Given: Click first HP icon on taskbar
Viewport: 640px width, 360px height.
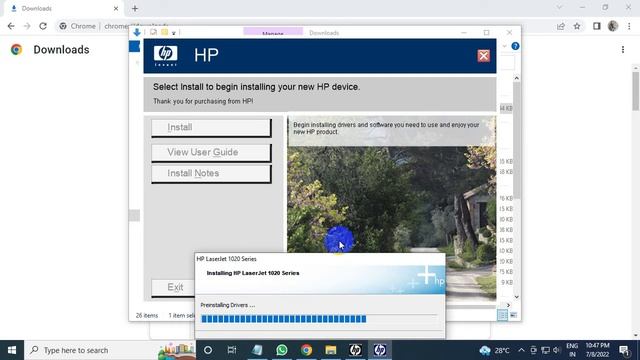Looking at the screenshot, I should pos(355,350).
